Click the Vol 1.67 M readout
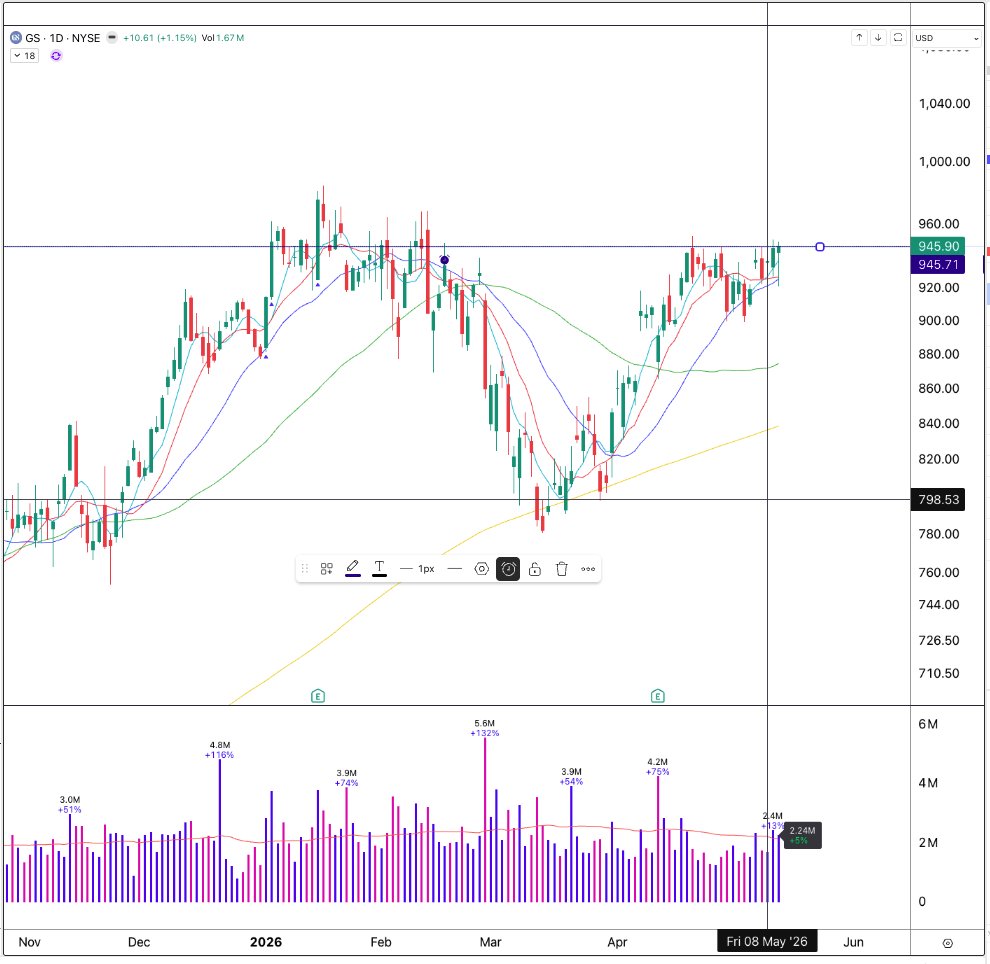The height and width of the screenshot is (964, 990). pos(223,38)
